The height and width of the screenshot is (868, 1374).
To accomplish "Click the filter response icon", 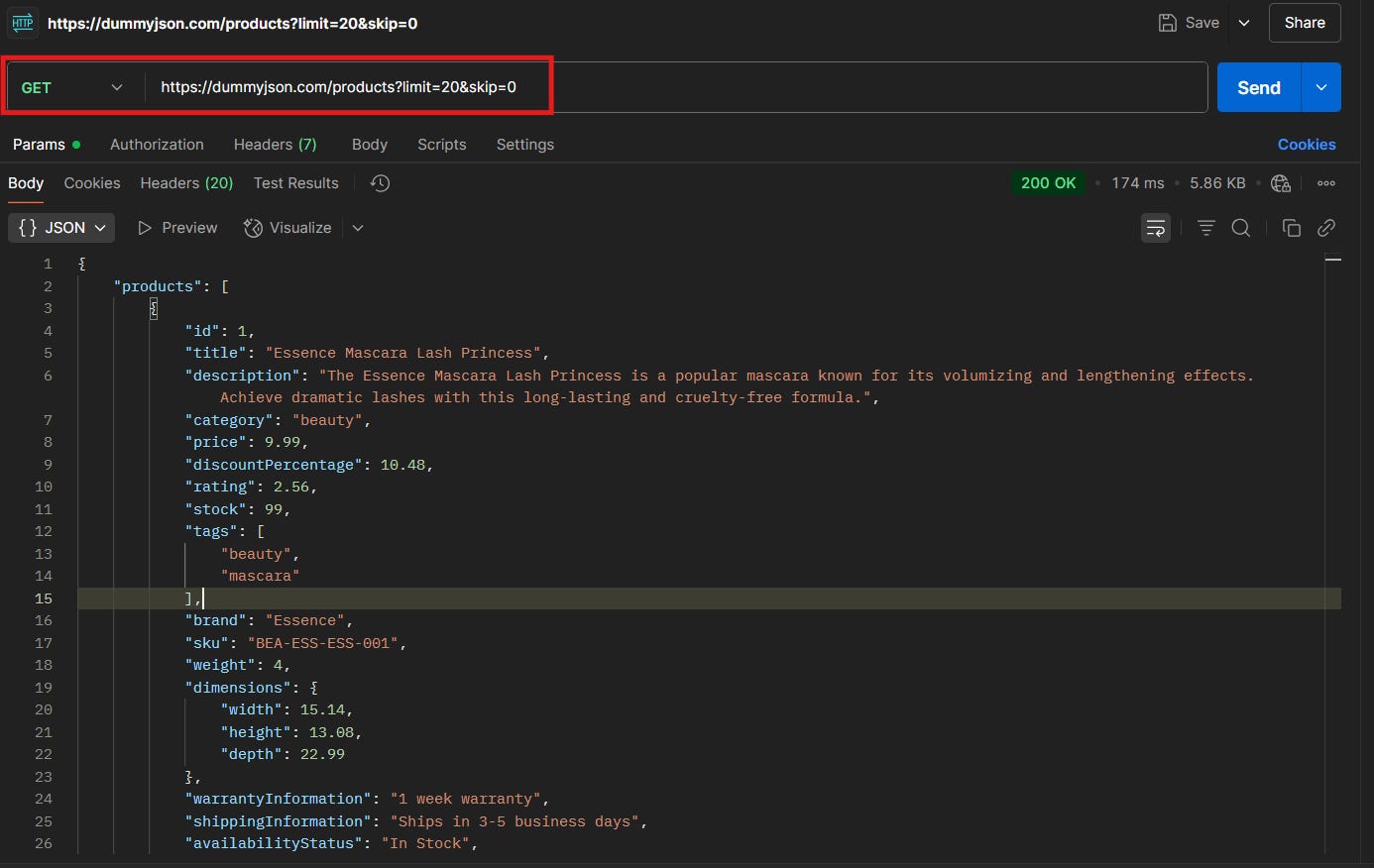I will (1205, 228).
